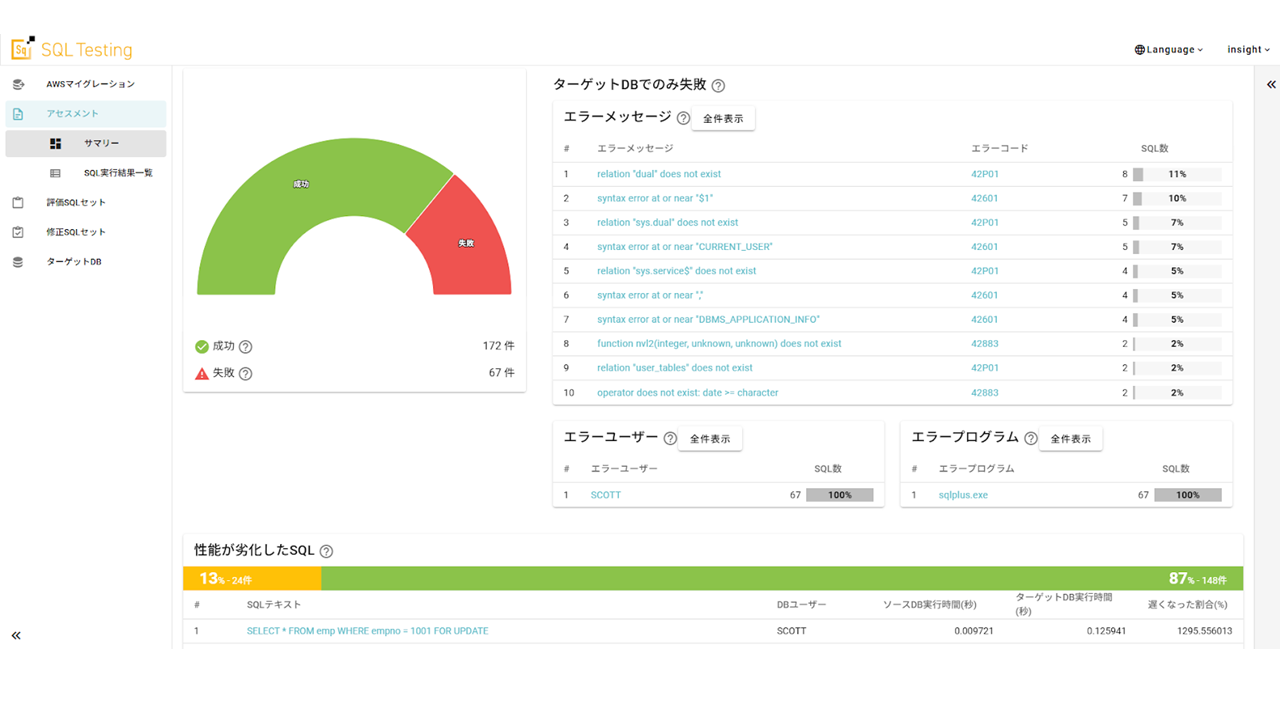
Task: Collapse the left sidebar with chevrons
Action: (16, 636)
